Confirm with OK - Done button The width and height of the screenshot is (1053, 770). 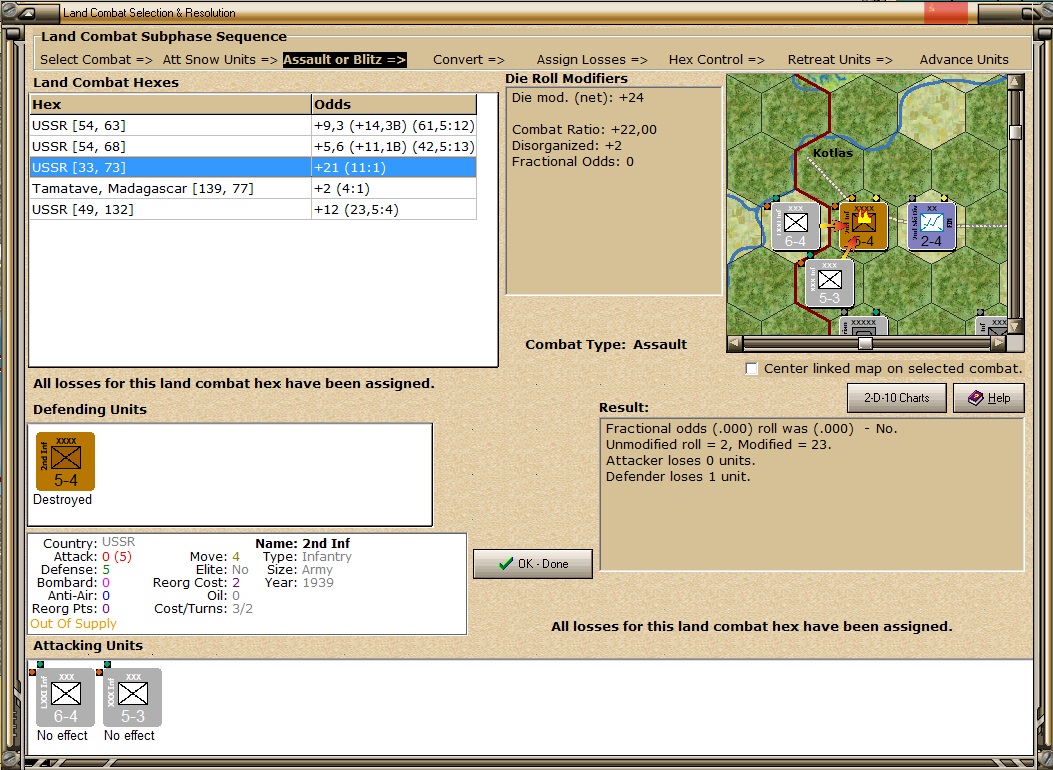point(533,564)
